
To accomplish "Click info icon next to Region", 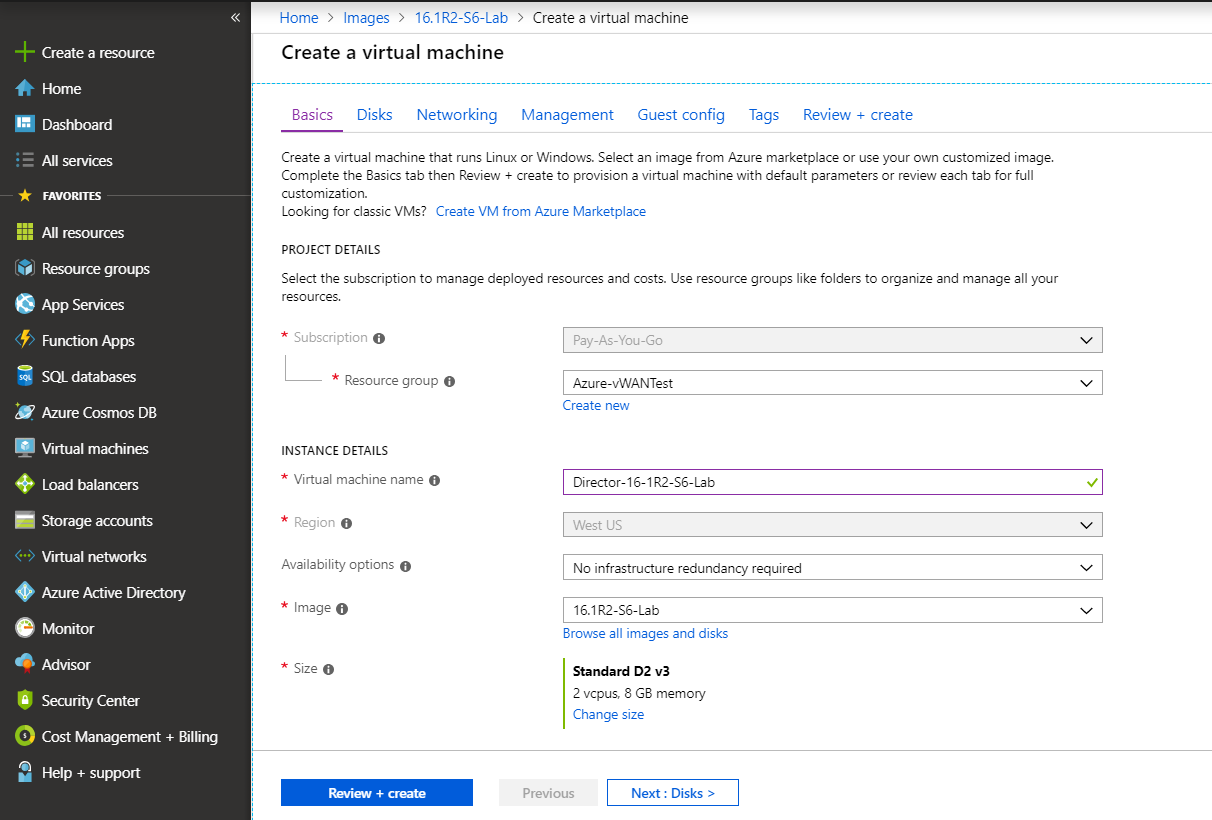I will [x=346, y=523].
